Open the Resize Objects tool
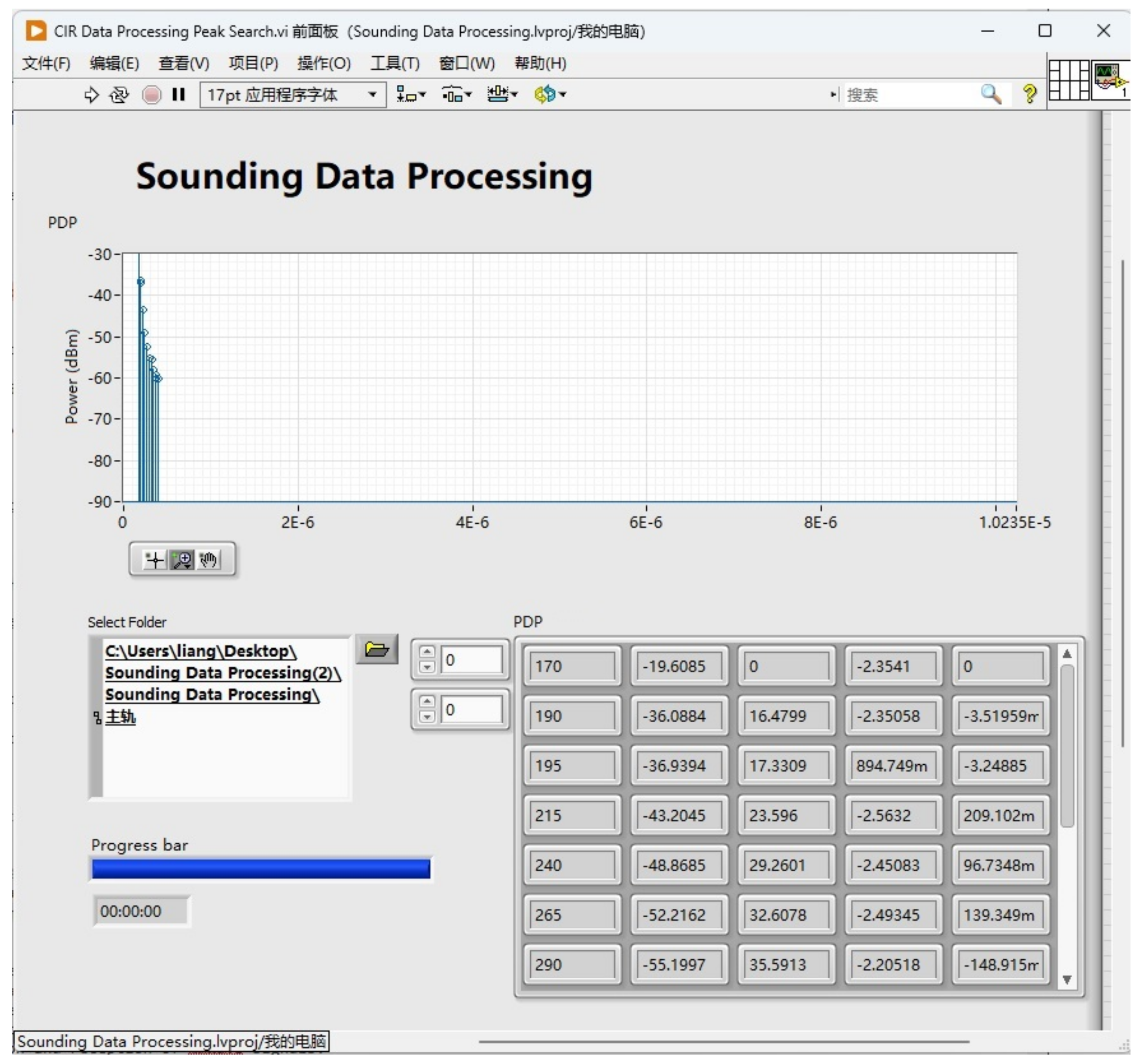This screenshot has height=1064, width=1140. pyautogui.click(x=502, y=95)
